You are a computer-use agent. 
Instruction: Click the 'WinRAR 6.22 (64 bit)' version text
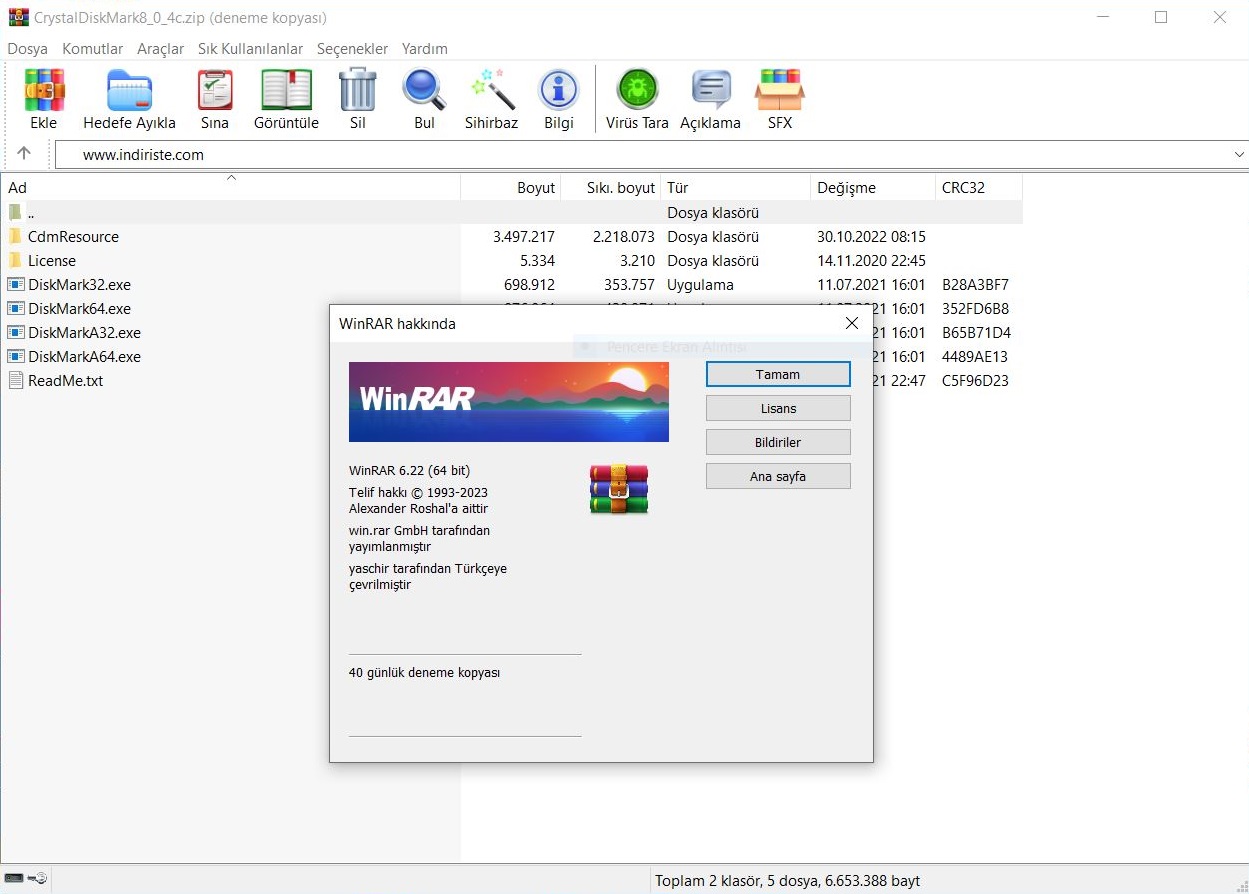[409, 470]
